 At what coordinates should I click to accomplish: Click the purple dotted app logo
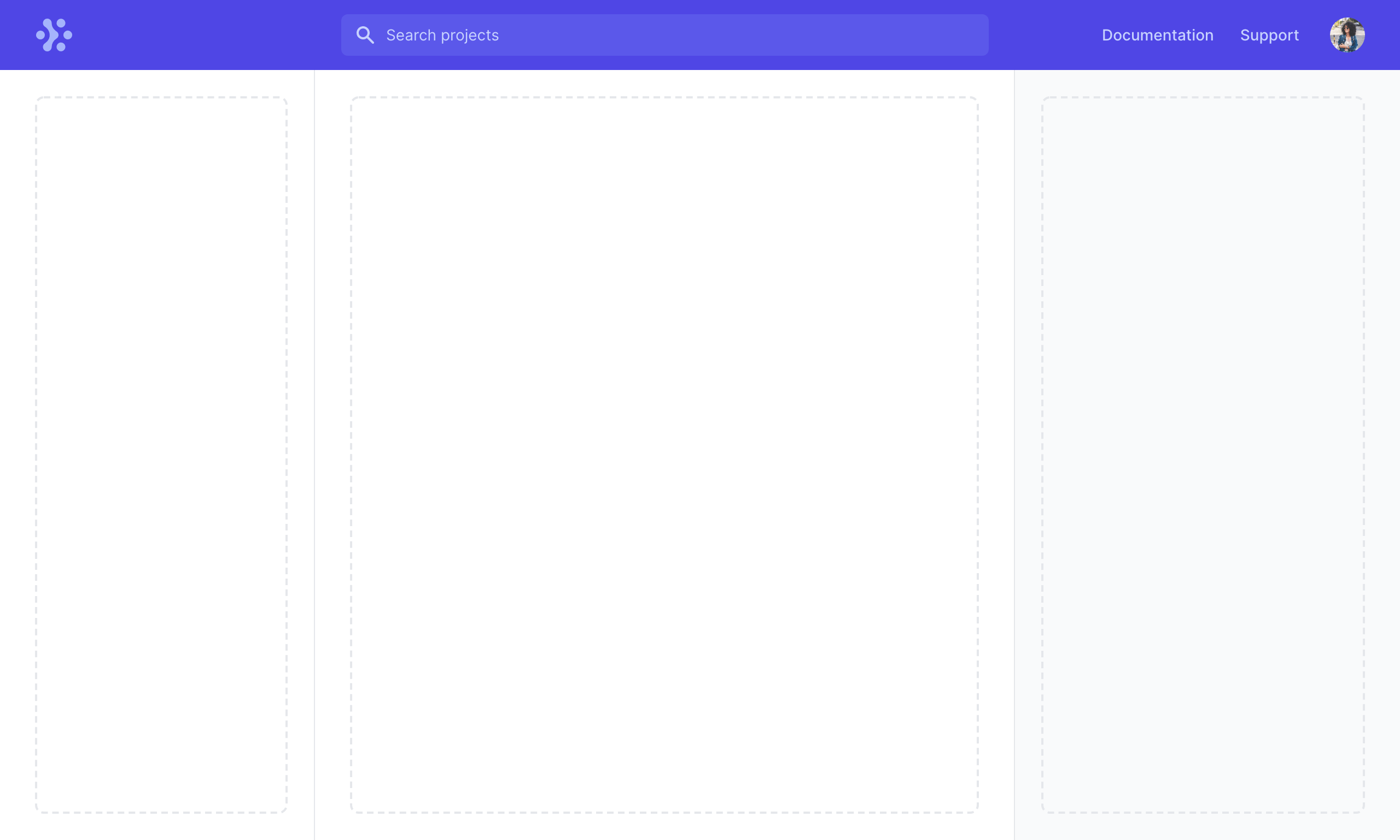(x=54, y=35)
